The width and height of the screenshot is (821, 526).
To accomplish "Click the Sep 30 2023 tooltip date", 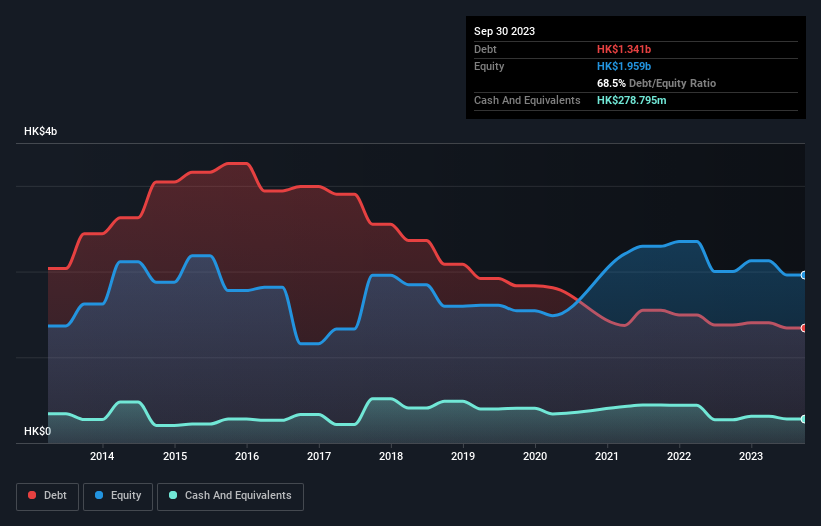I will click(504, 31).
